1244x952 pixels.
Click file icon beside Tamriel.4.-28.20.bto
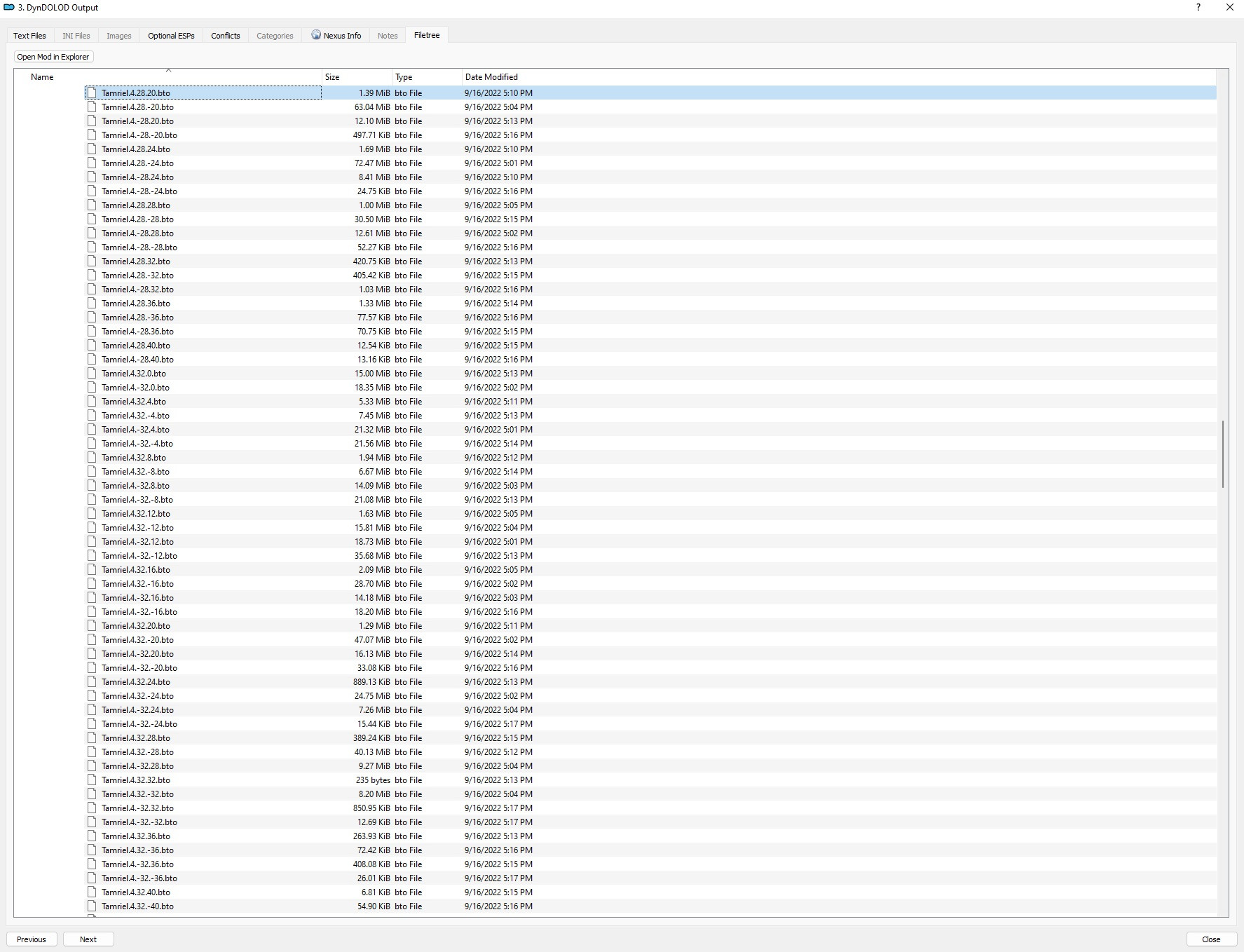click(x=92, y=121)
